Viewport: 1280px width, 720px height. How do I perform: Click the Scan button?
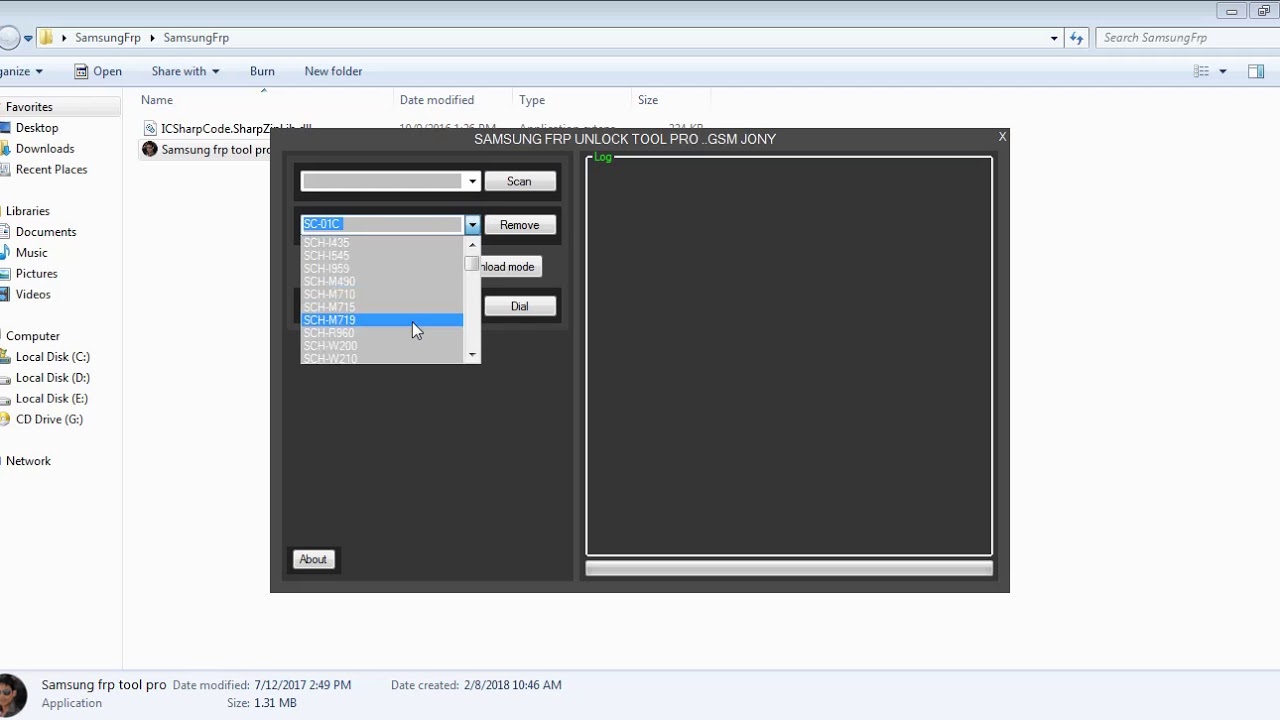coord(520,181)
